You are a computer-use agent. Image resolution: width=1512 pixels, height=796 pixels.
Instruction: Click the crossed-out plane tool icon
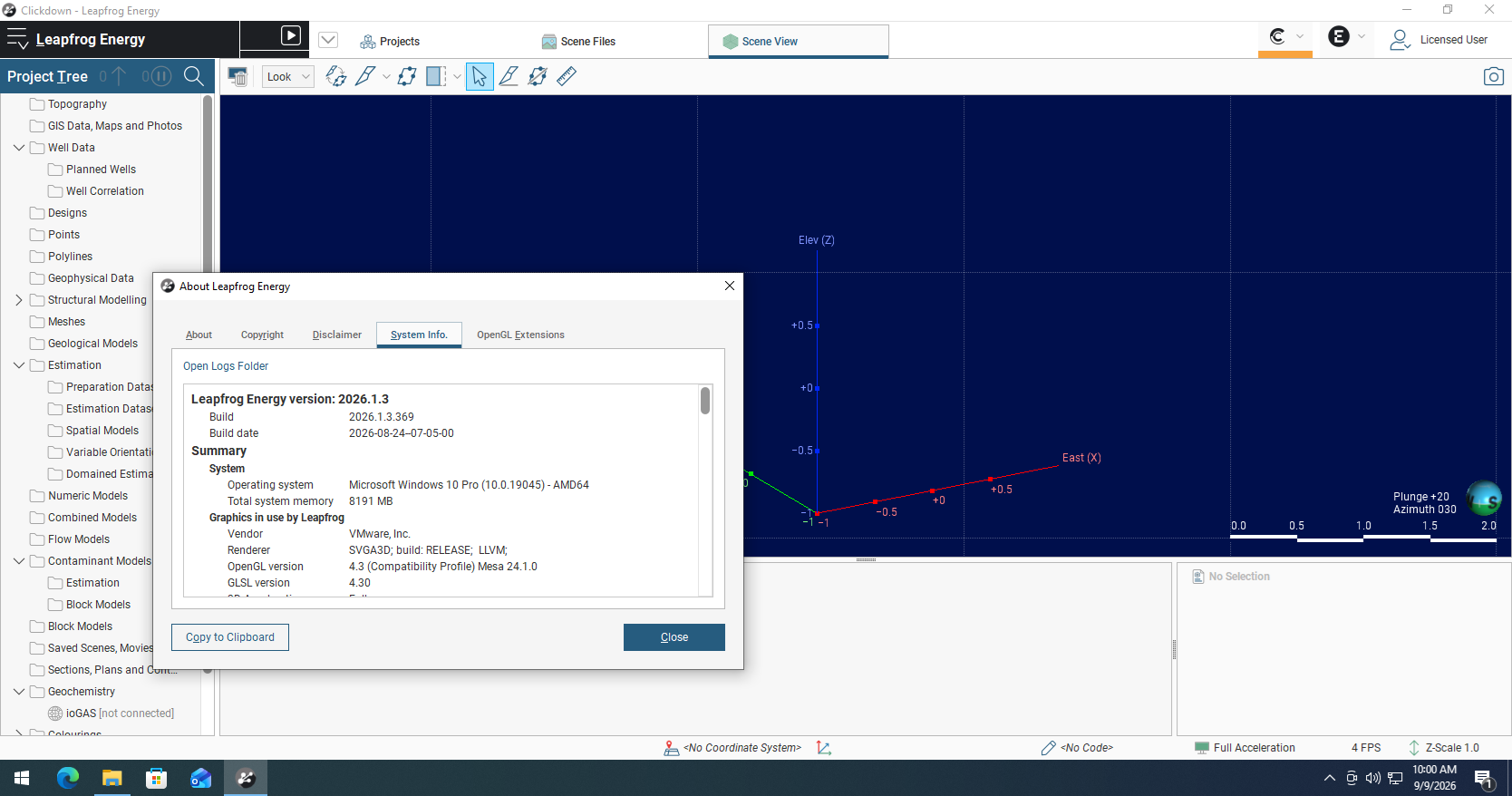pyautogui.click(x=538, y=76)
